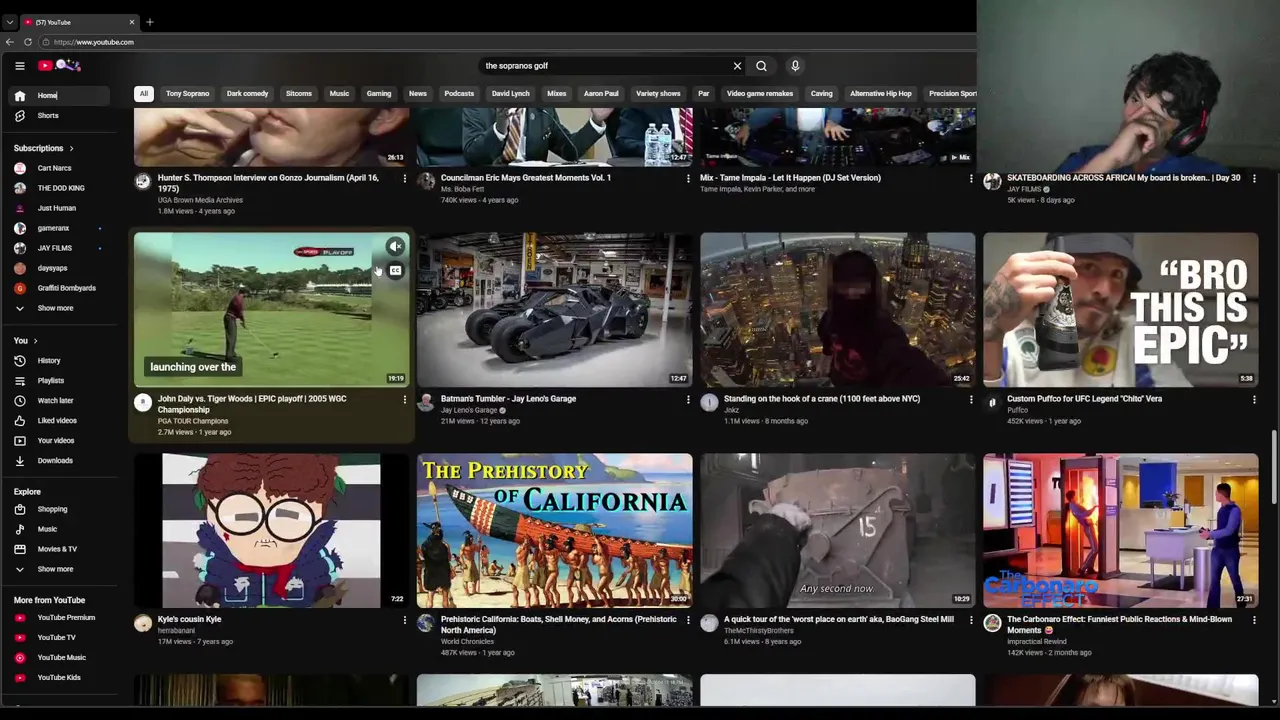Click the magnifier search button
Image resolution: width=1280 pixels, height=720 pixels.
[761, 66]
